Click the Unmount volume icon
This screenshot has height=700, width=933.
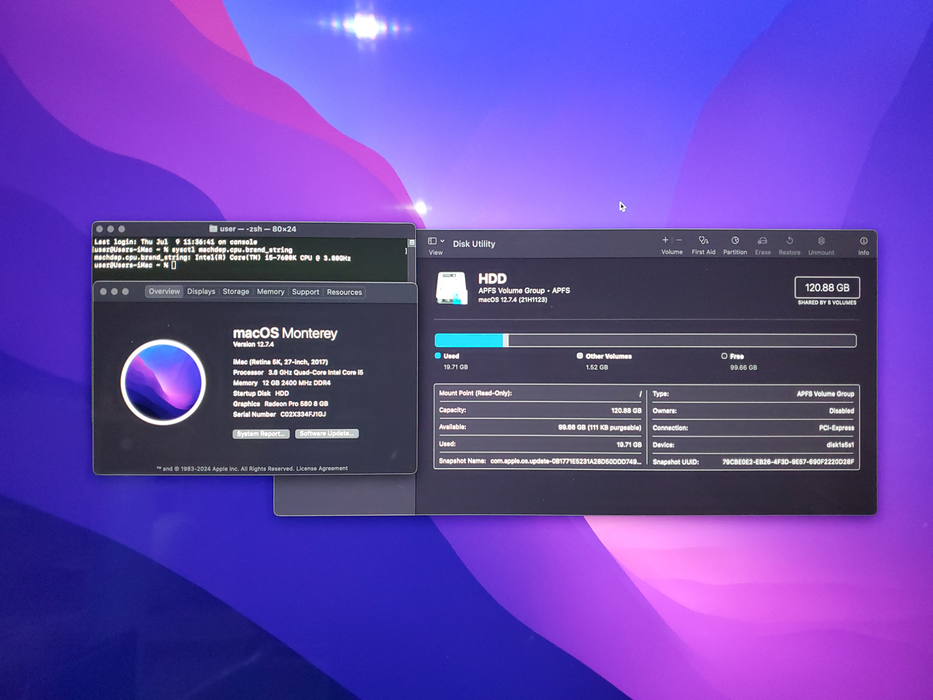pyautogui.click(x=821, y=240)
